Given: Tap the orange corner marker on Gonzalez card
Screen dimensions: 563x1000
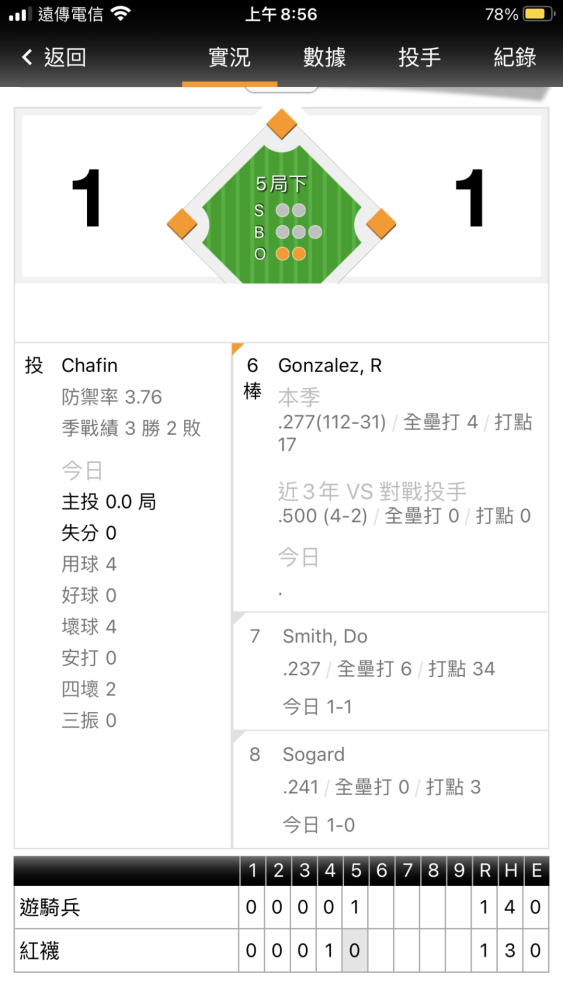Looking at the screenshot, I should (x=238, y=348).
